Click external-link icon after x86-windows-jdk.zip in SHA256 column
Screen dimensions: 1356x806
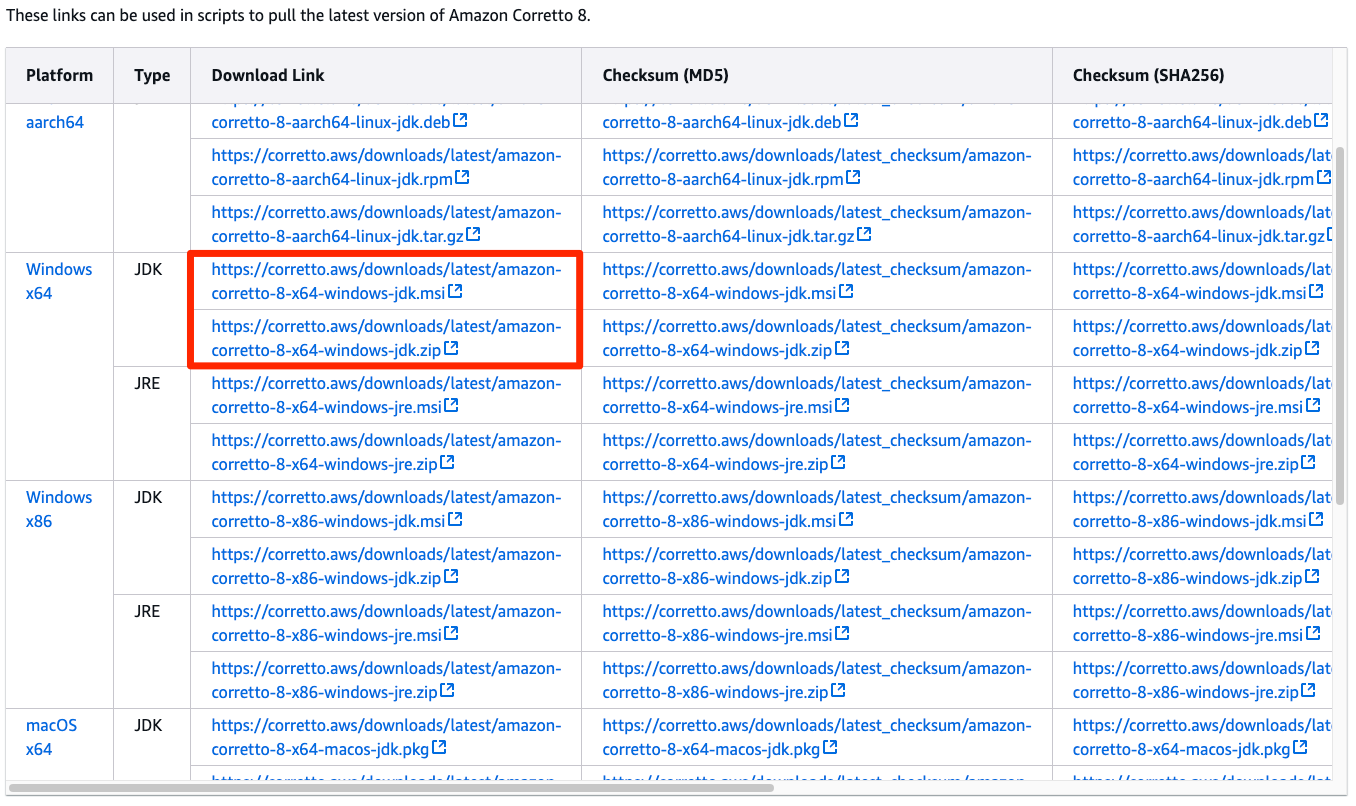1313,577
